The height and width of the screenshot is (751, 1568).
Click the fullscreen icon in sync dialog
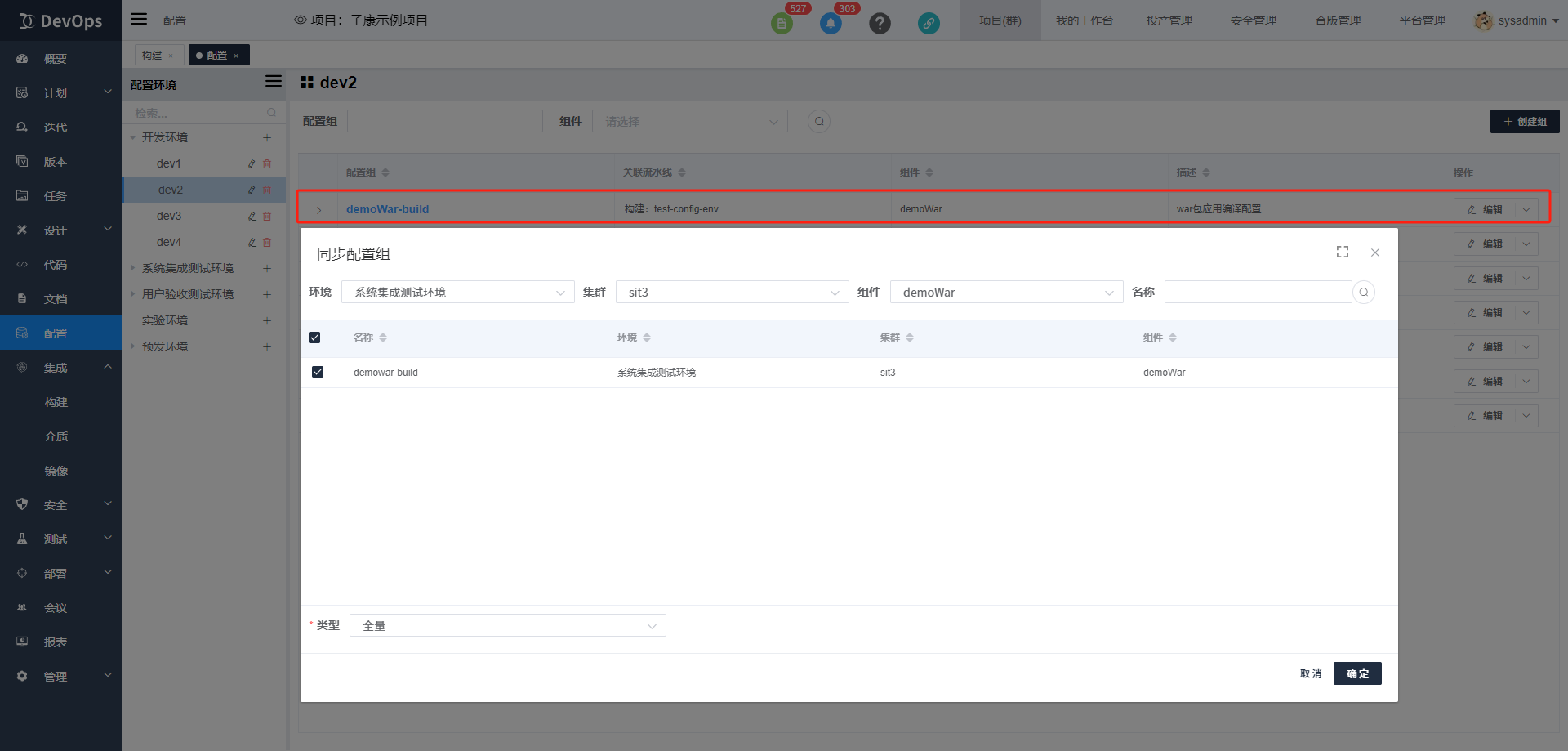point(1343,253)
